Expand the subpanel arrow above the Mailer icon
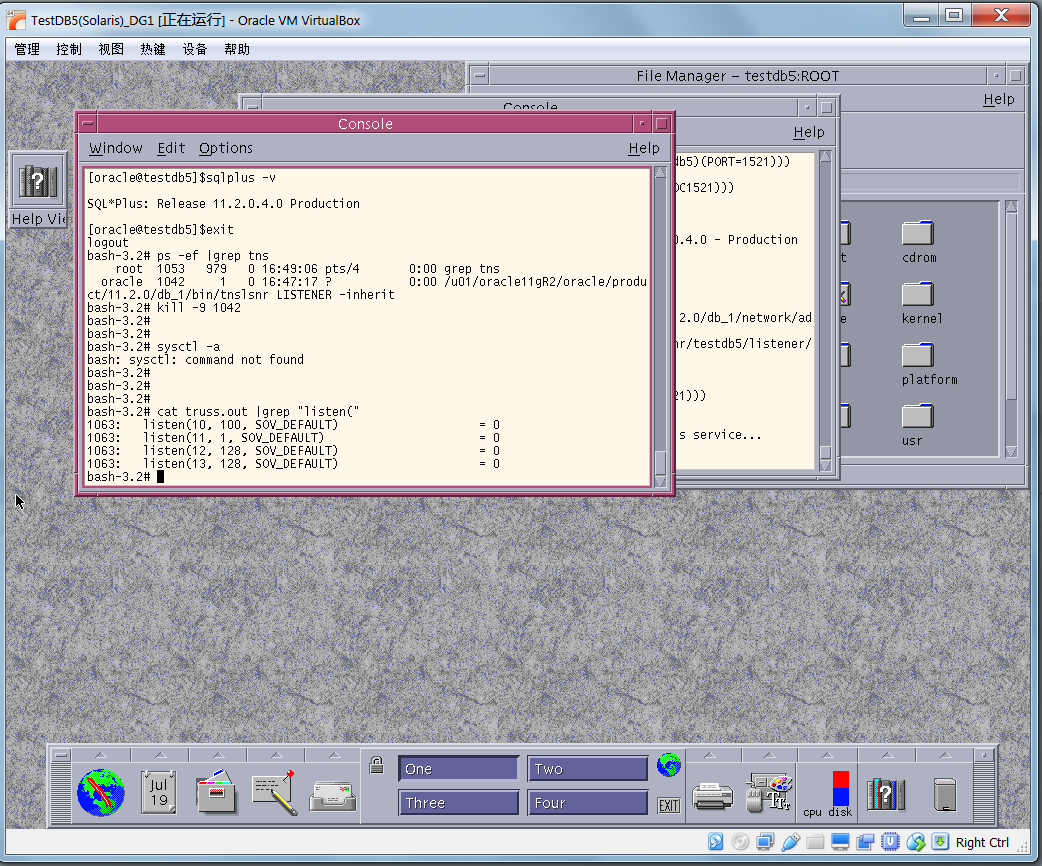Screen dimensions: 1042x866 [334, 755]
